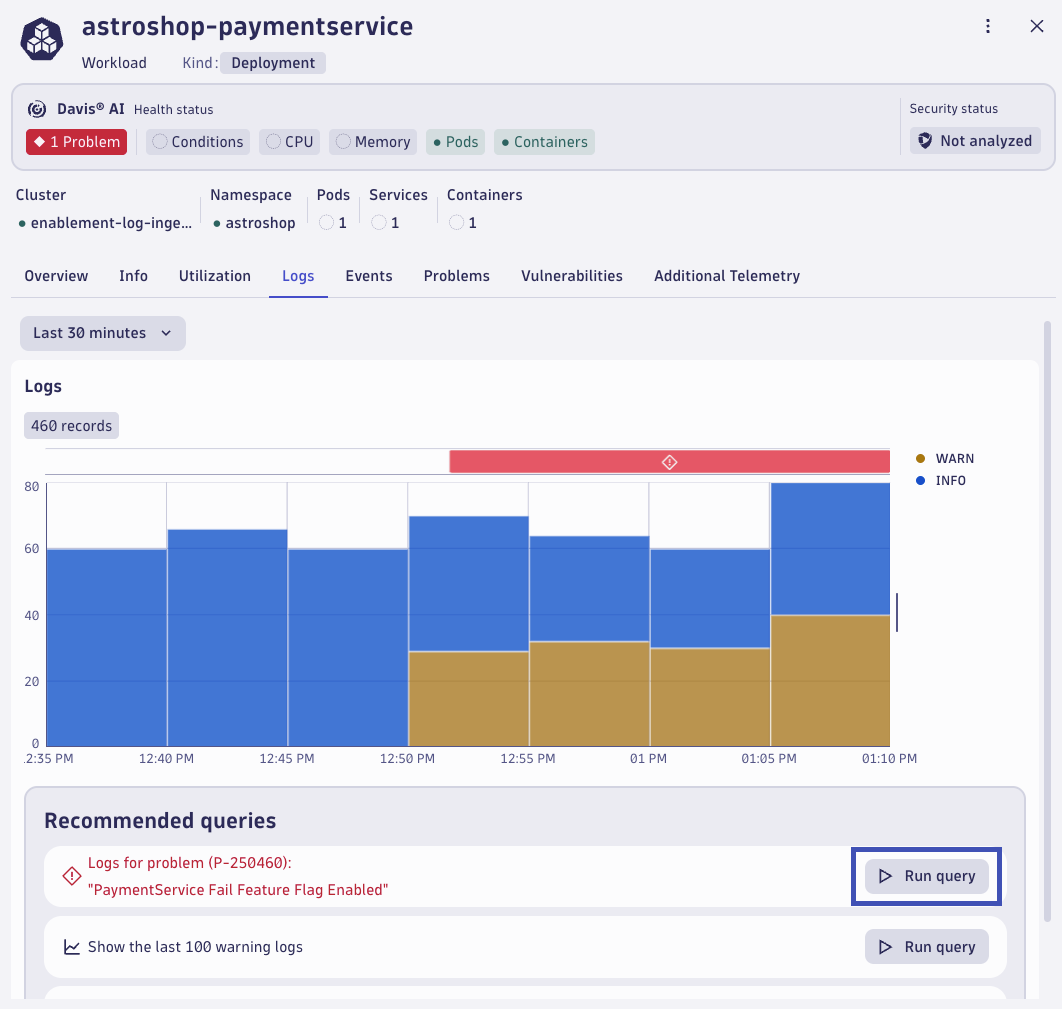The width and height of the screenshot is (1062, 1009).
Task: Click the Recommended queries heading
Action: click(x=161, y=821)
